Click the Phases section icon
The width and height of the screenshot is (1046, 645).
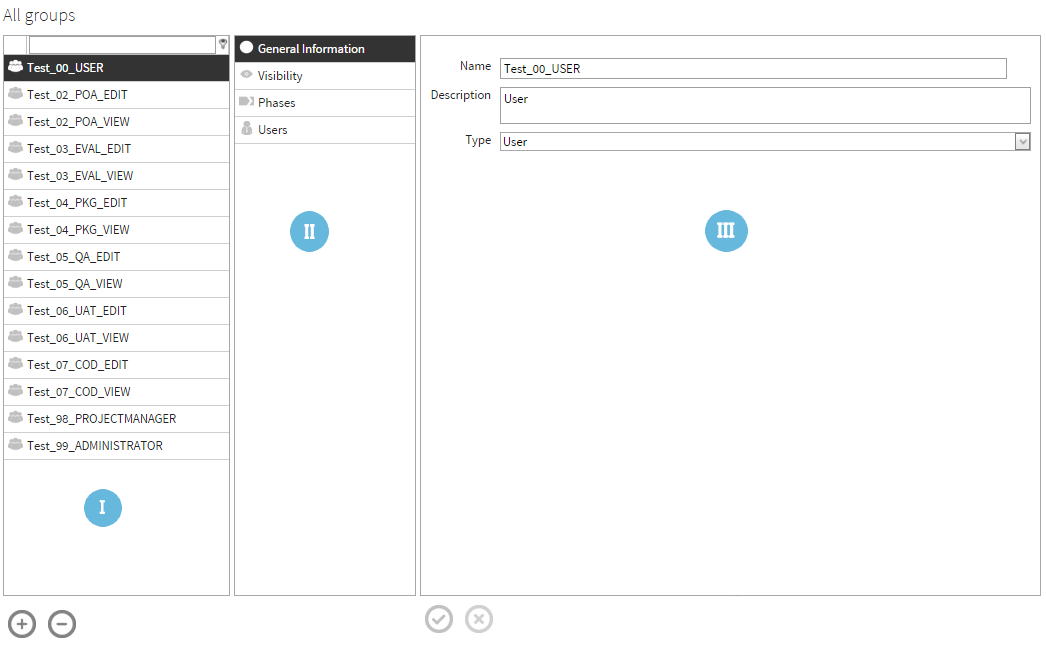[244, 102]
